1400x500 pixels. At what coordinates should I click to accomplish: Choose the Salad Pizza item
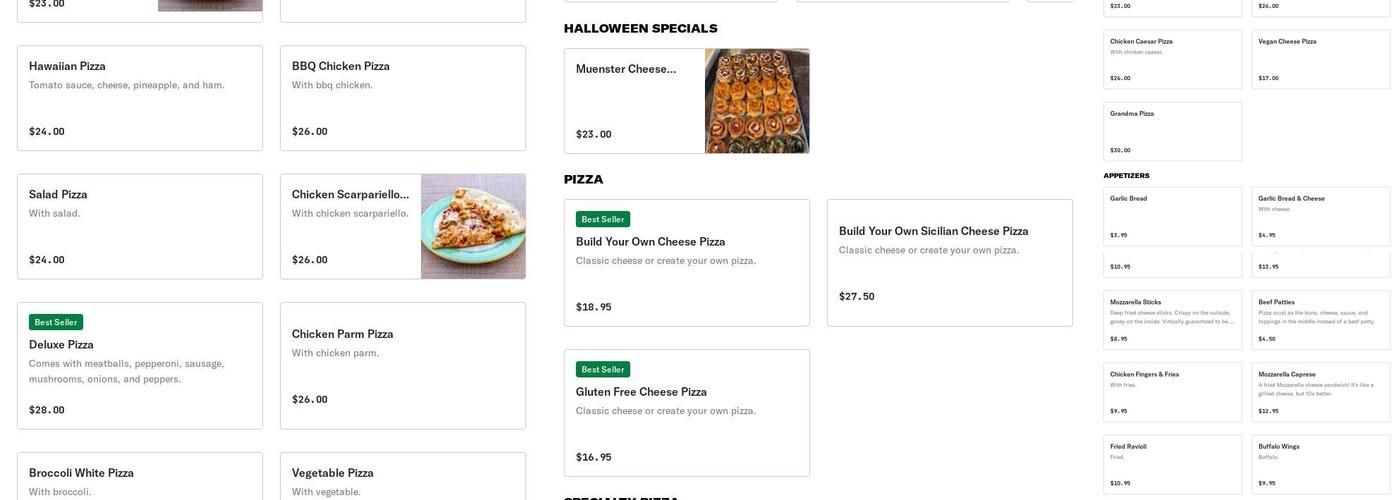(140, 227)
